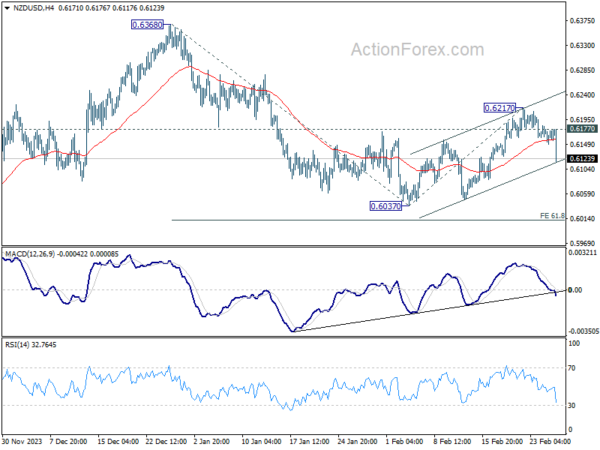Click the FE 61.8 projection label
Image resolution: width=600 pixels, height=450 pixels.
(552, 216)
